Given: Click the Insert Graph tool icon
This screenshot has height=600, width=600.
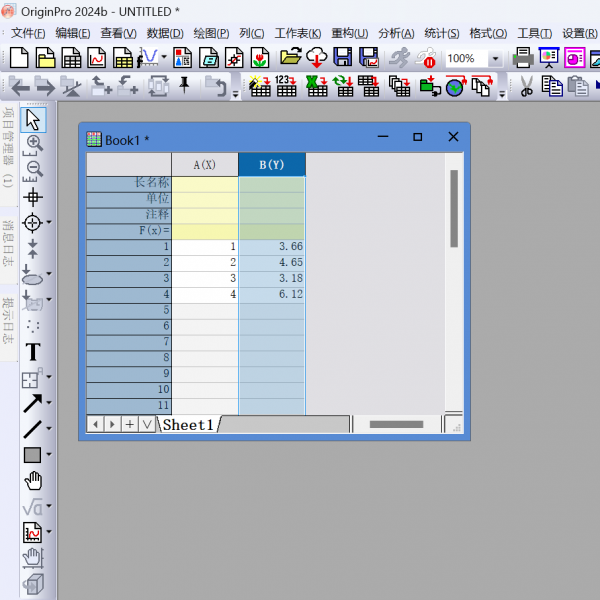Looking at the screenshot, I should [x=32, y=532].
